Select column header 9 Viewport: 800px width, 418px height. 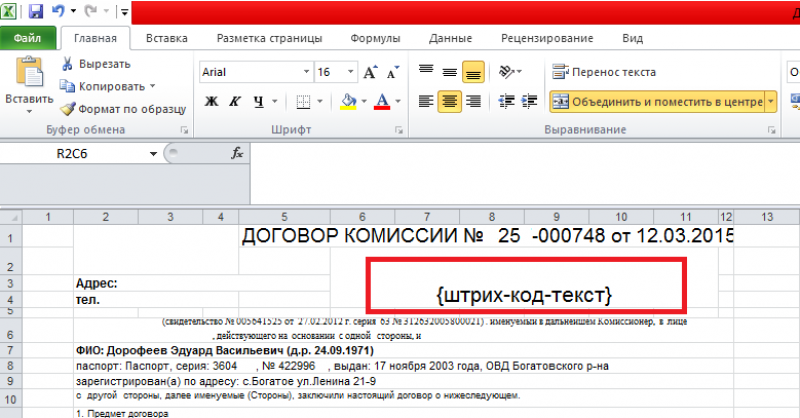(556, 217)
